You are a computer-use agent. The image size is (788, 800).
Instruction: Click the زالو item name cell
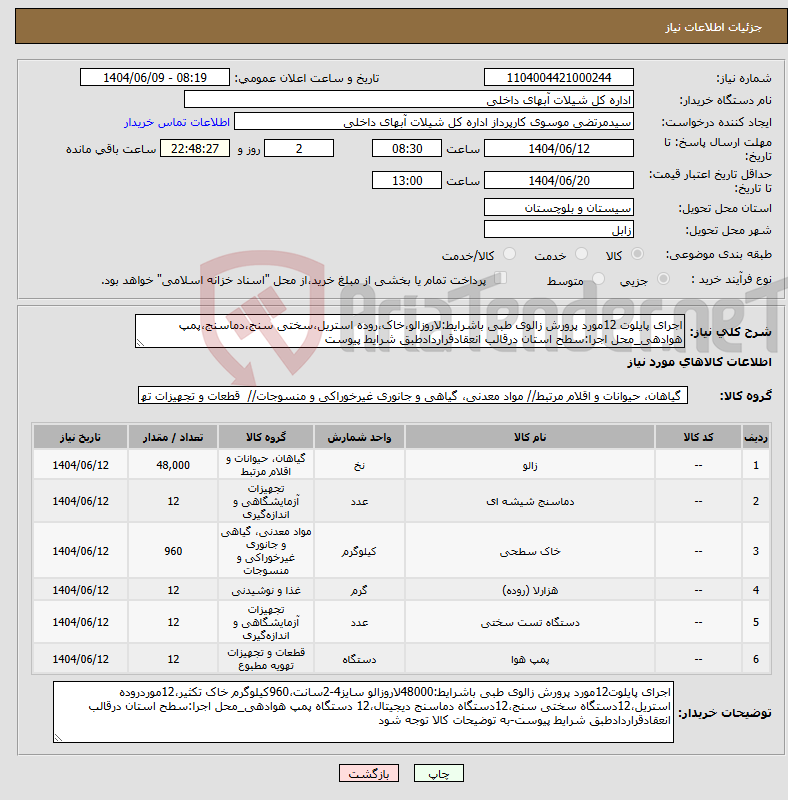(x=530, y=465)
